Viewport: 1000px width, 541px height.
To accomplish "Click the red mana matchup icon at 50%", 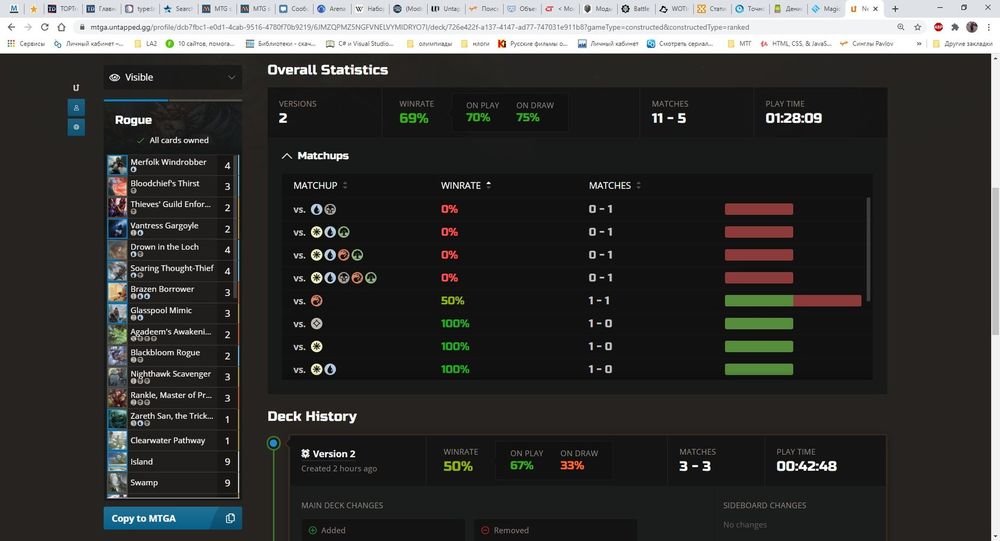I will (x=317, y=301).
